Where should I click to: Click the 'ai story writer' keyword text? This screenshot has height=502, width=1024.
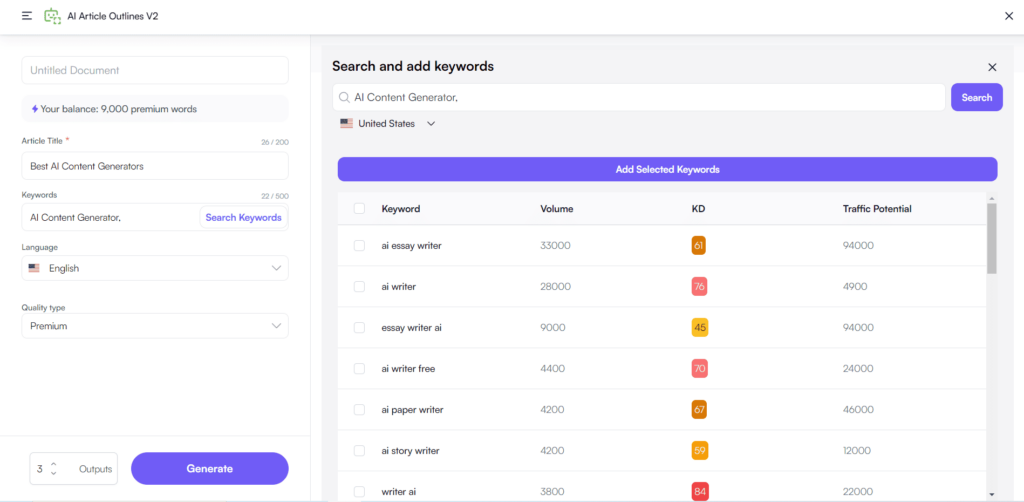click(x=411, y=450)
